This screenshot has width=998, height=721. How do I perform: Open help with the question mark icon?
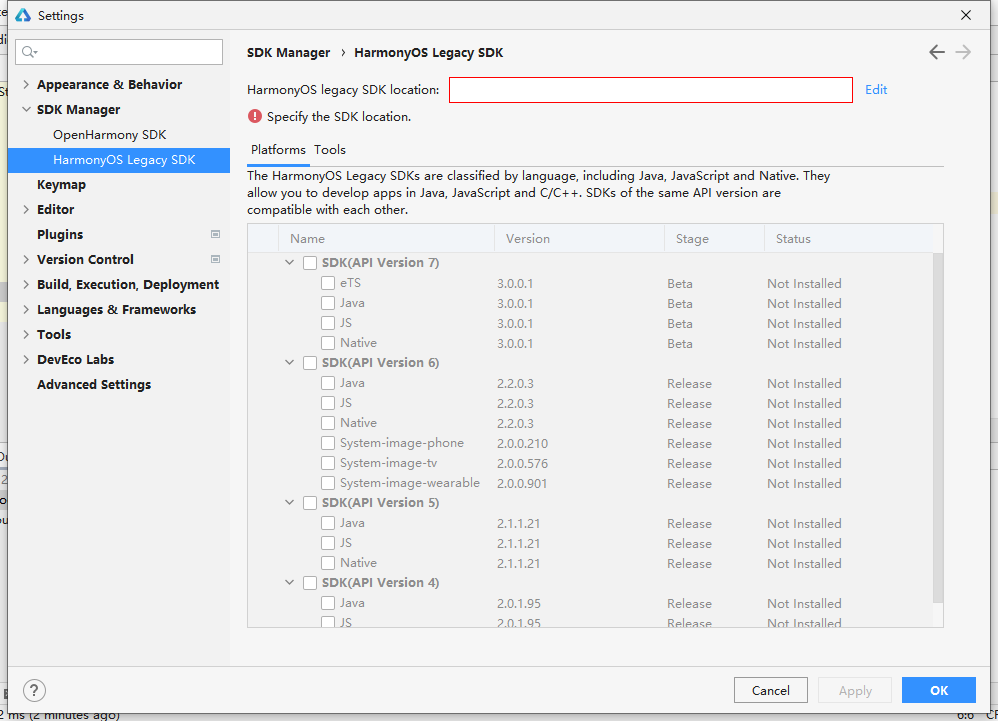(34, 690)
